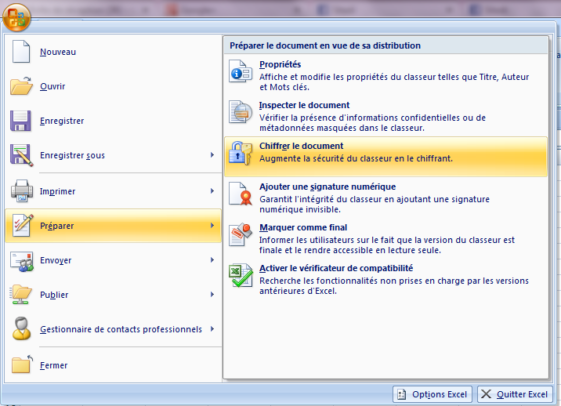Click the round Office button logo

16,18
